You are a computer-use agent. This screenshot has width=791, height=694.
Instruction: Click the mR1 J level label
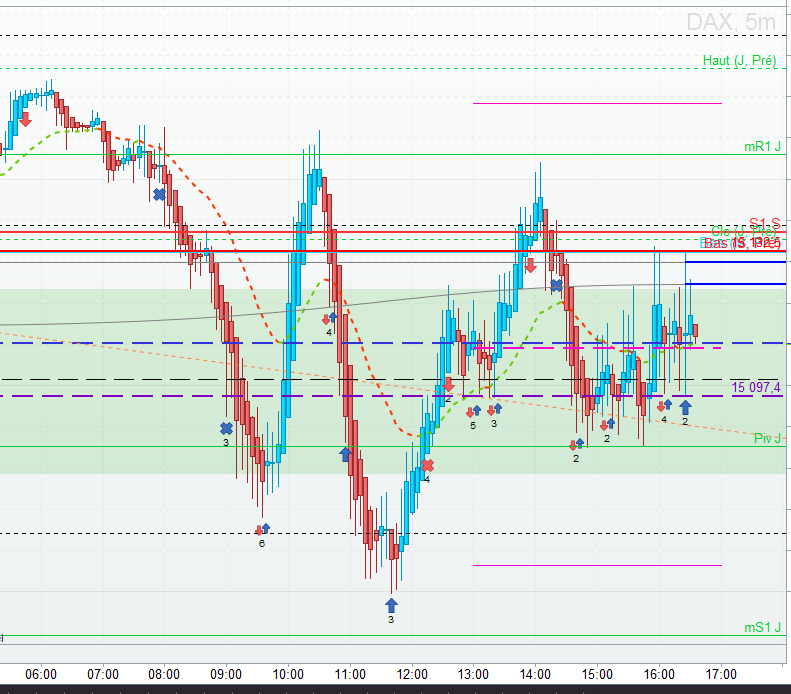(x=762, y=147)
